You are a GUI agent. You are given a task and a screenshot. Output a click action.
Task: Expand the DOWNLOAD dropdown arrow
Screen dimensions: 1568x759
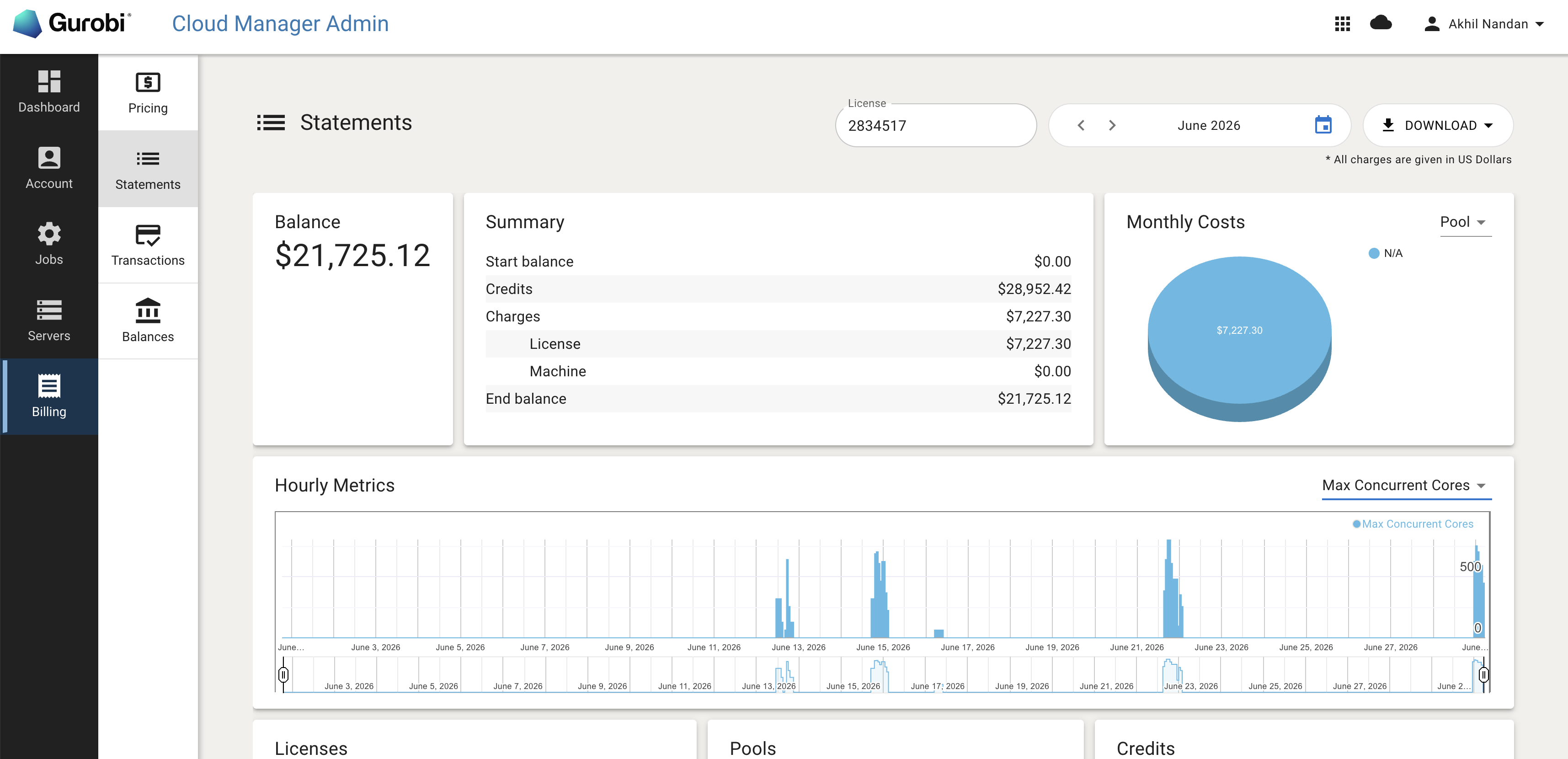pyautogui.click(x=1489, y=125)
